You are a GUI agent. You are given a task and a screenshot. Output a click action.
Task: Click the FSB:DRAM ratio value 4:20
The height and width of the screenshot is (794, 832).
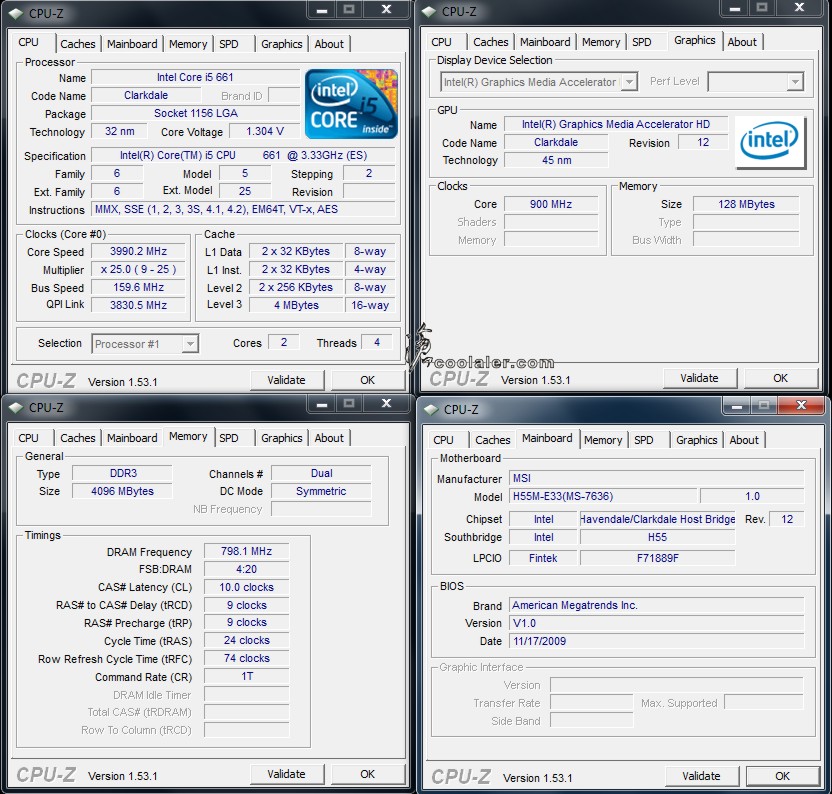pyautogui.click(x=247, y=569)
